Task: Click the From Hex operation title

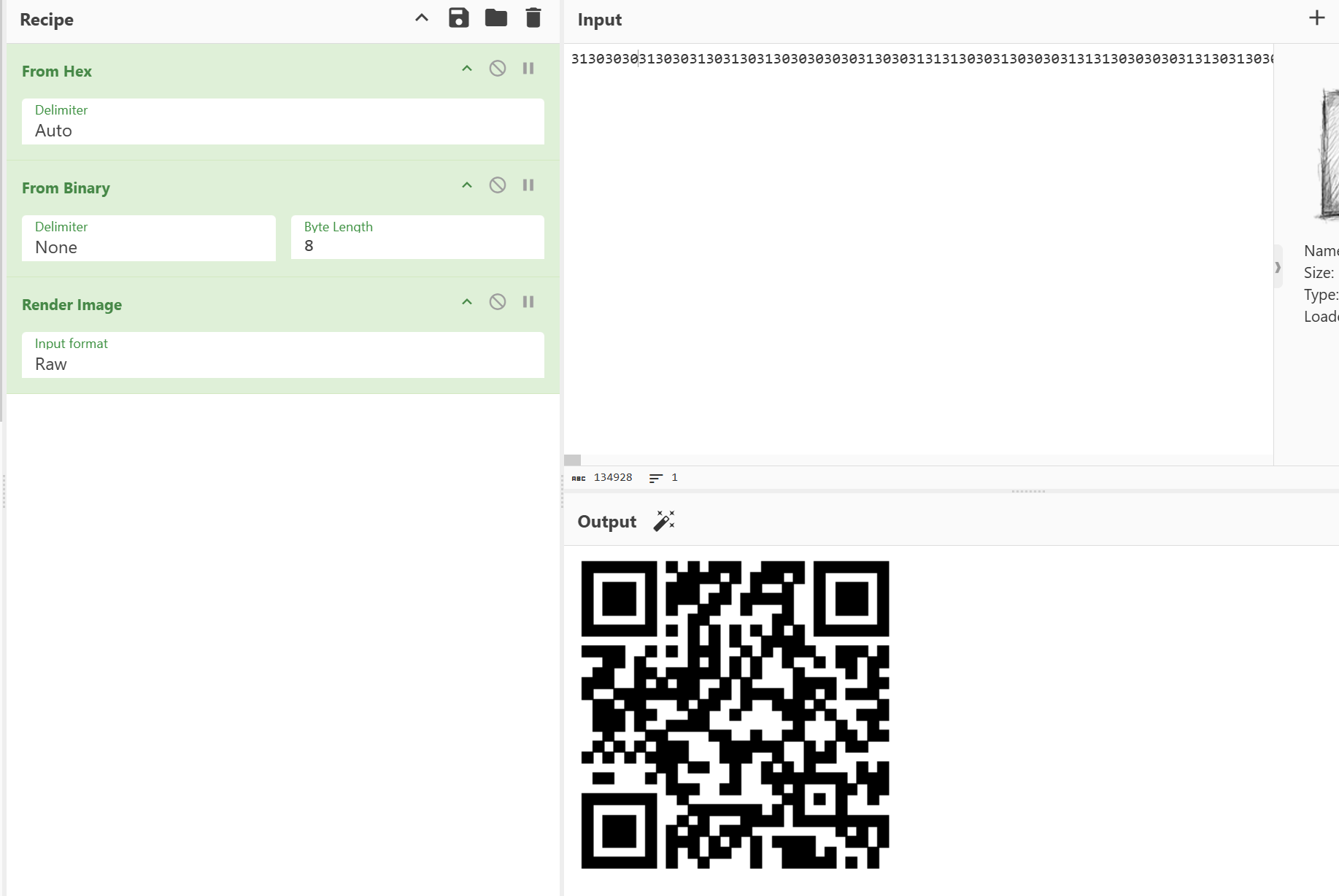Action: [x=57, y=72]
